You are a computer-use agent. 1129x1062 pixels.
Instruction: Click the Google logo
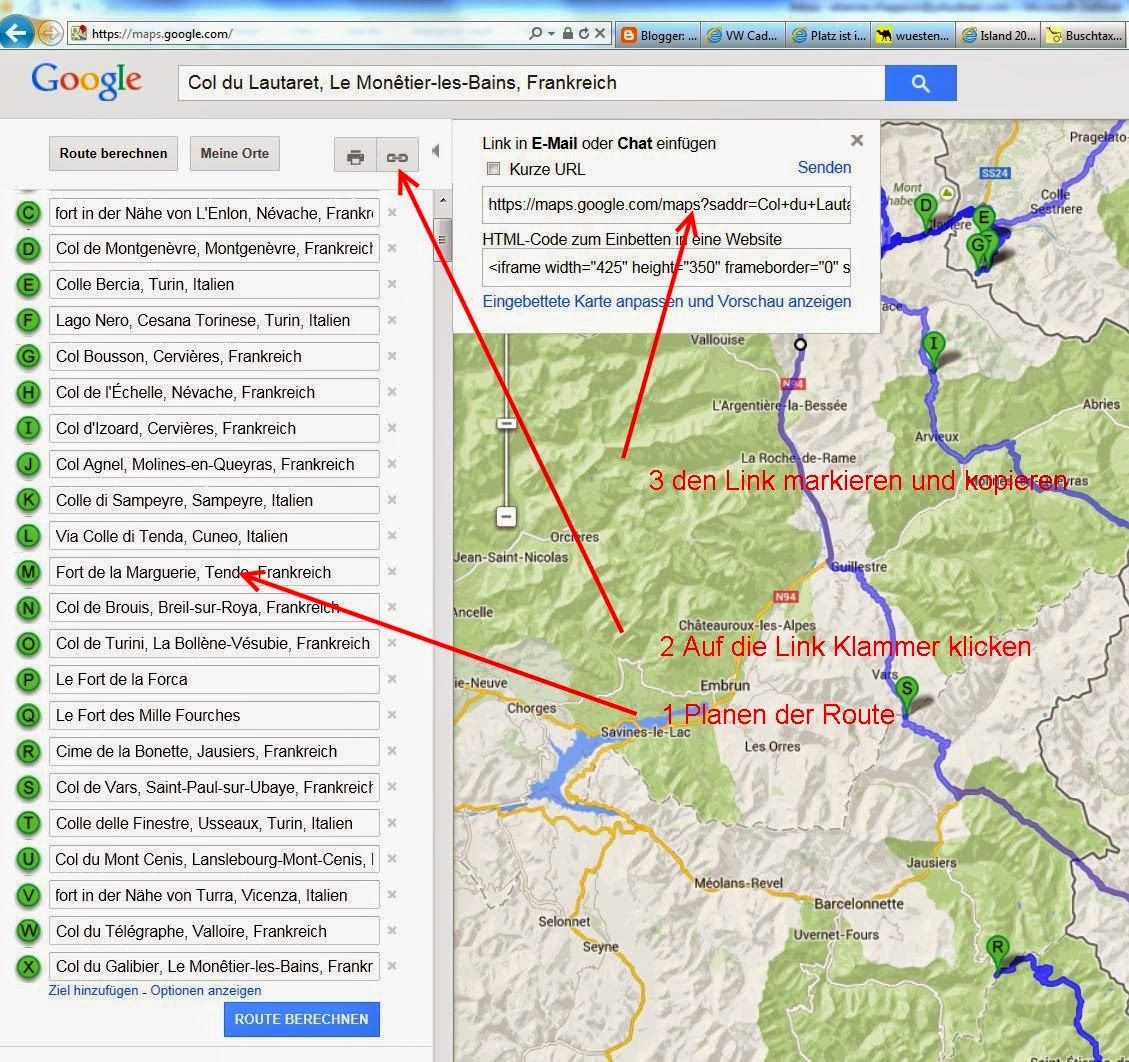(x=86, y=81)
